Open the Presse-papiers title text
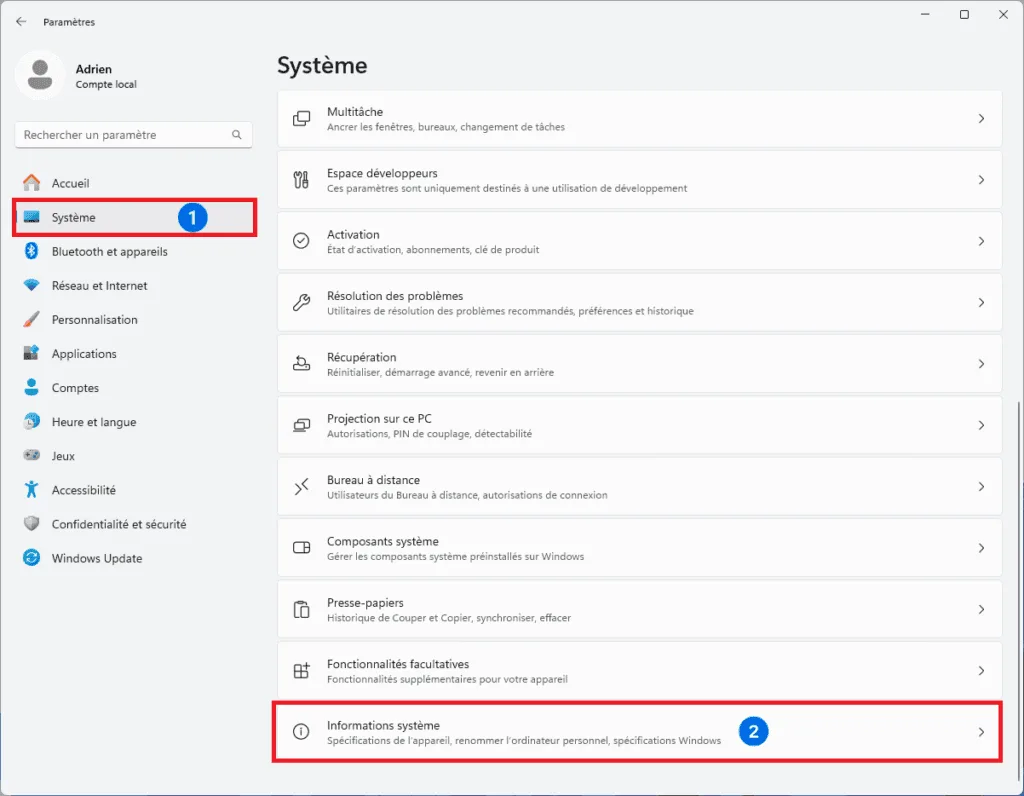This screenshot has width=1024, height=796. pos(365,603)
